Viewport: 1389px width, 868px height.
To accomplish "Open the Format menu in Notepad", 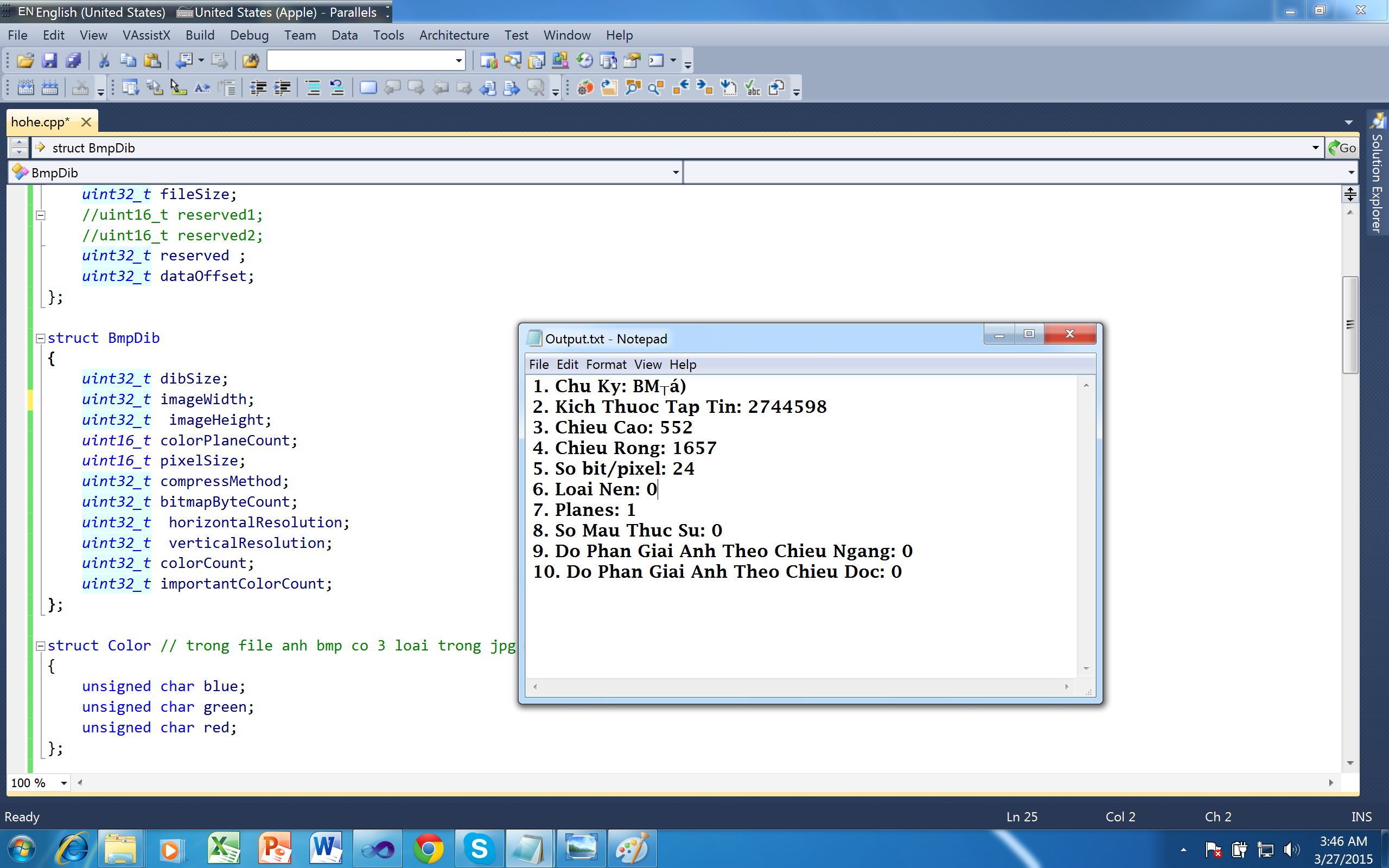I will click(606, 365).
